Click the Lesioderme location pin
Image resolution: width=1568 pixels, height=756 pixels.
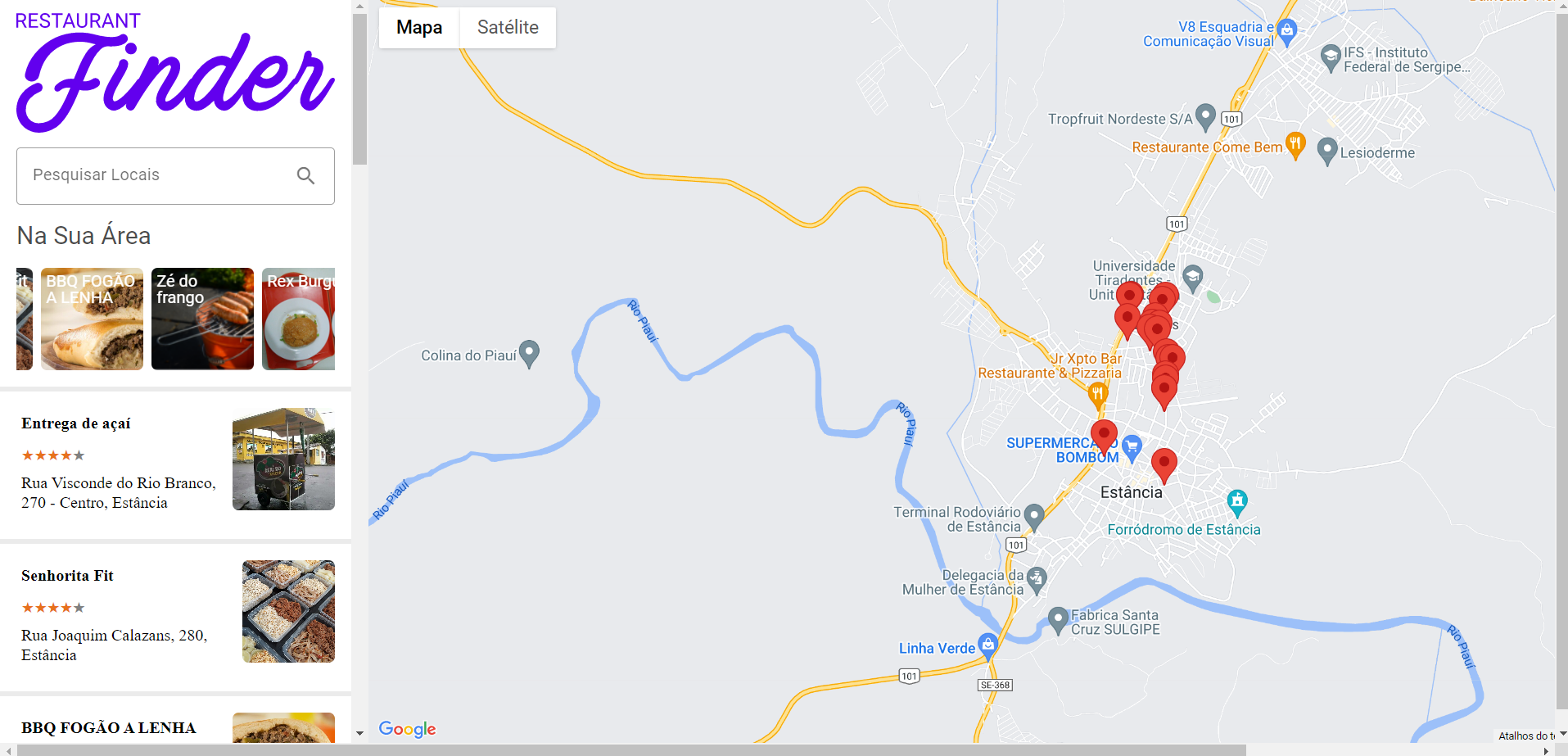1327,152
